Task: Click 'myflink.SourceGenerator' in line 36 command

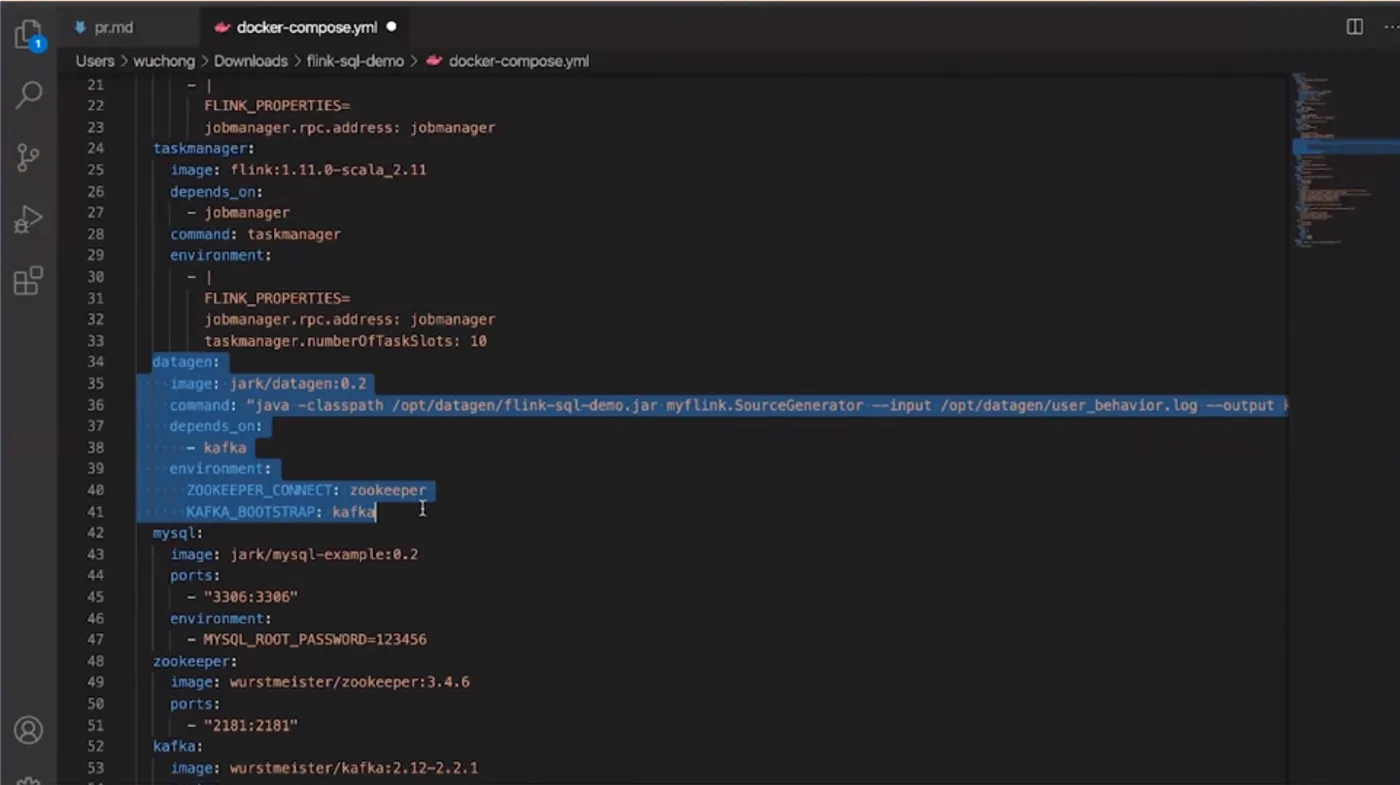Action: pyautogui.click(x=765, y=405)
